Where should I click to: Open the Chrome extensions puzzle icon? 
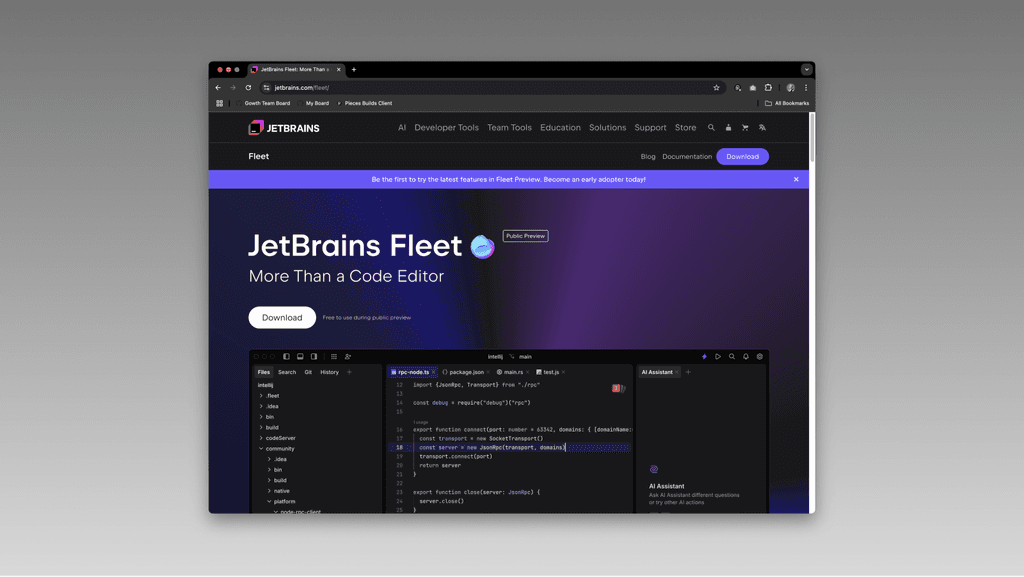(768, 87)
